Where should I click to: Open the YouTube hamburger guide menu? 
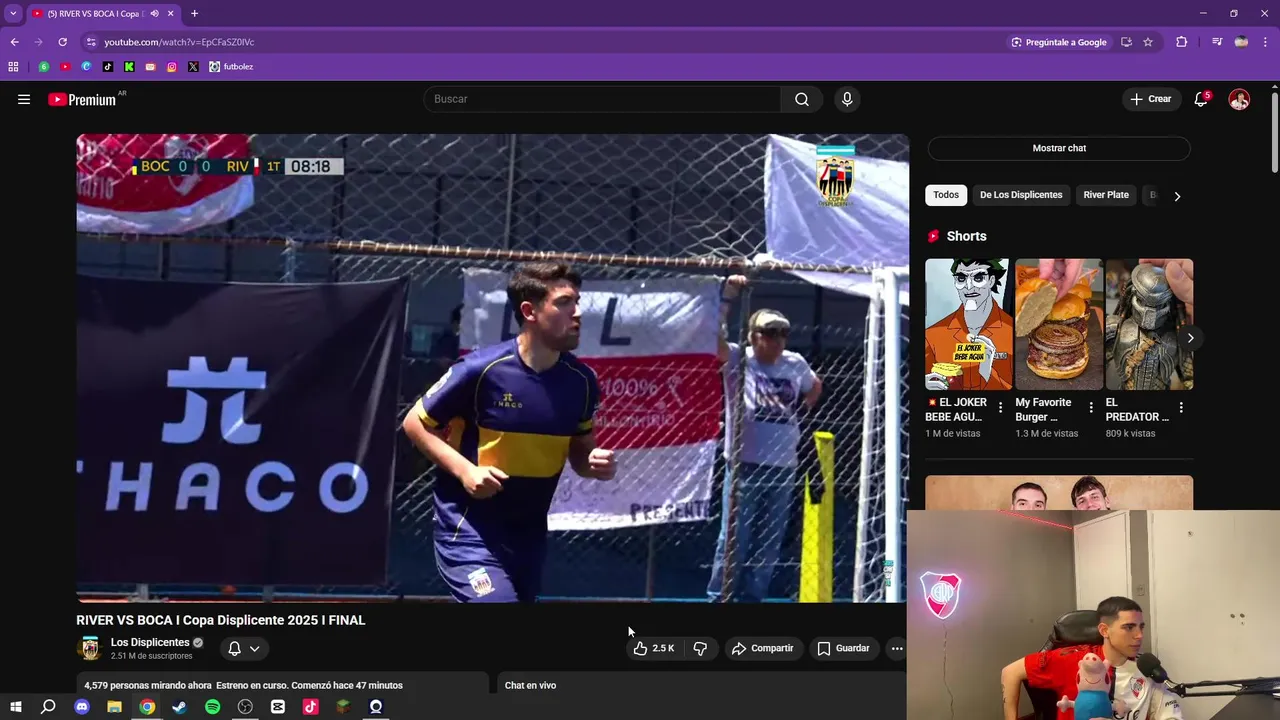tap(24, 99)
